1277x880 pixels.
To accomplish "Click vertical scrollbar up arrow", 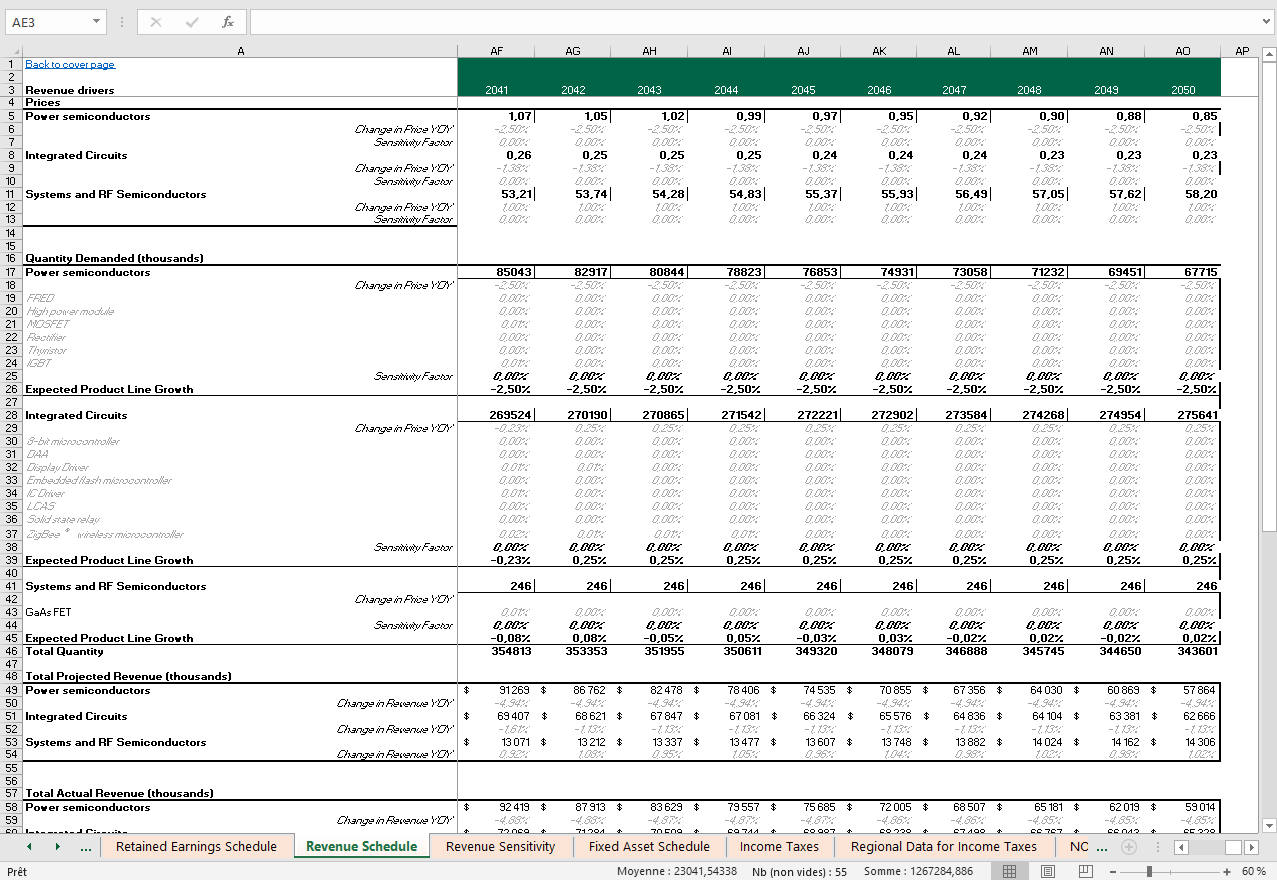I will coord(1270,52).
